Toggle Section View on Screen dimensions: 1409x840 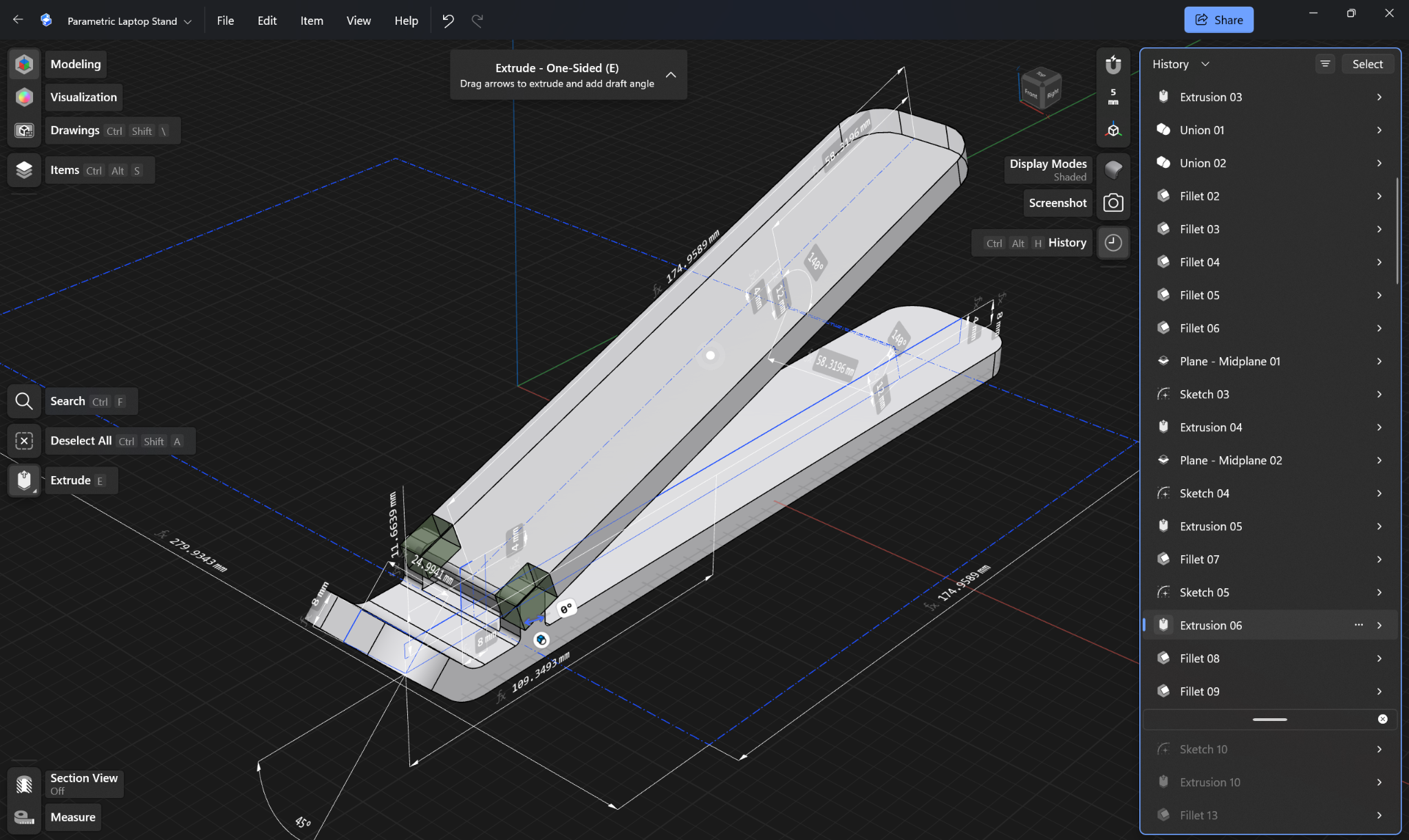(x=24, y=784)
